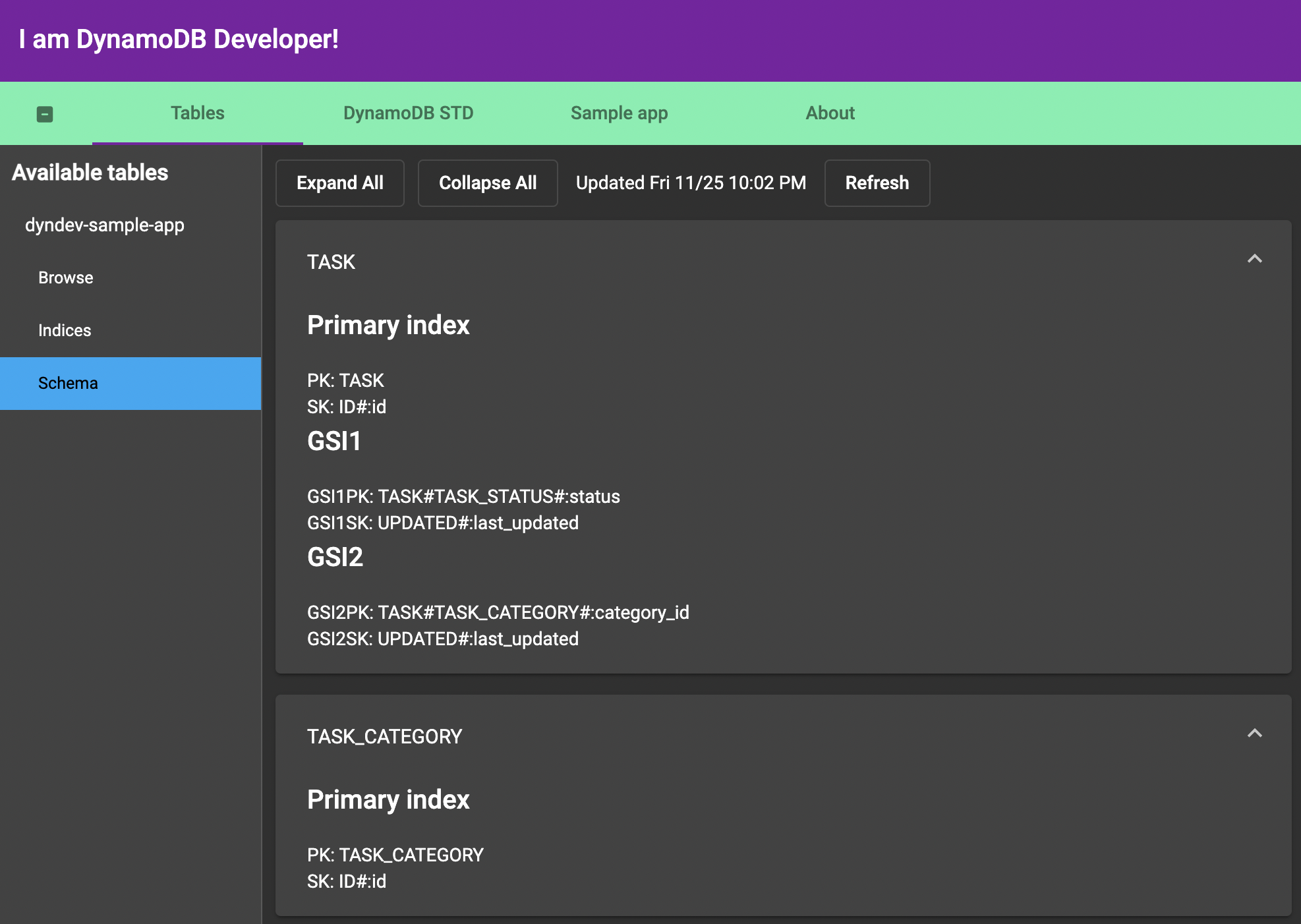Viewport: 1301px width, 924px height.
Task: Select the dyndev-sample-app table
Action: point(105,225)
